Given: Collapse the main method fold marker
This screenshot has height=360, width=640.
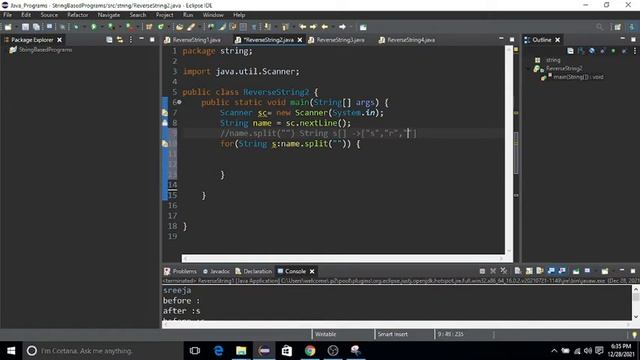Looking at the screenshot, I should (179, 102).
